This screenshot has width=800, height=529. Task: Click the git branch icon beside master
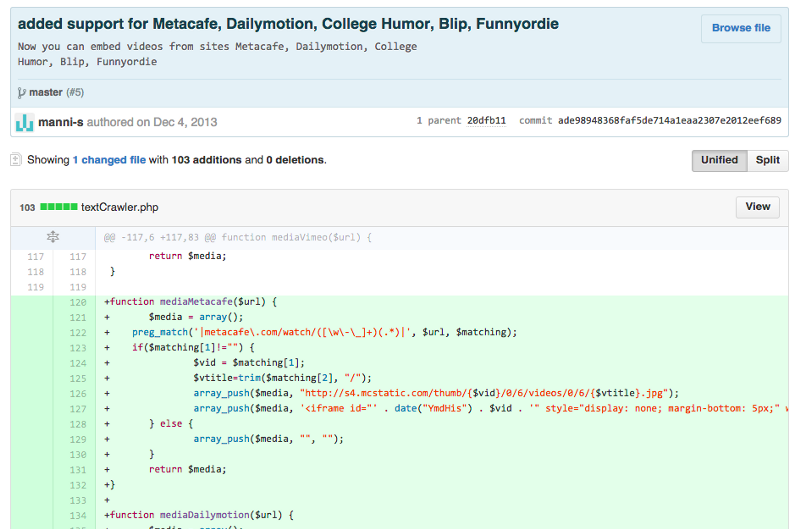(21, 93)
